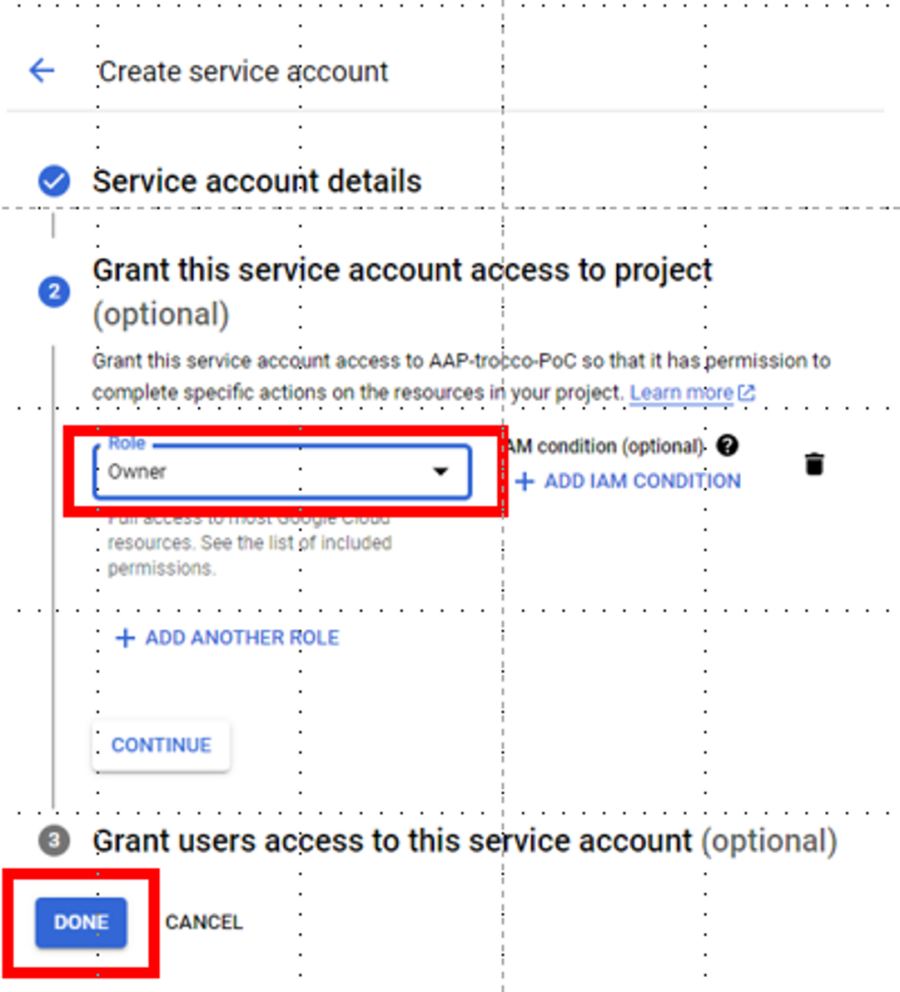Click the plus icon next to Add IAM Condition
This screenshot has height=992, width=900.
(x=524, y=481)
